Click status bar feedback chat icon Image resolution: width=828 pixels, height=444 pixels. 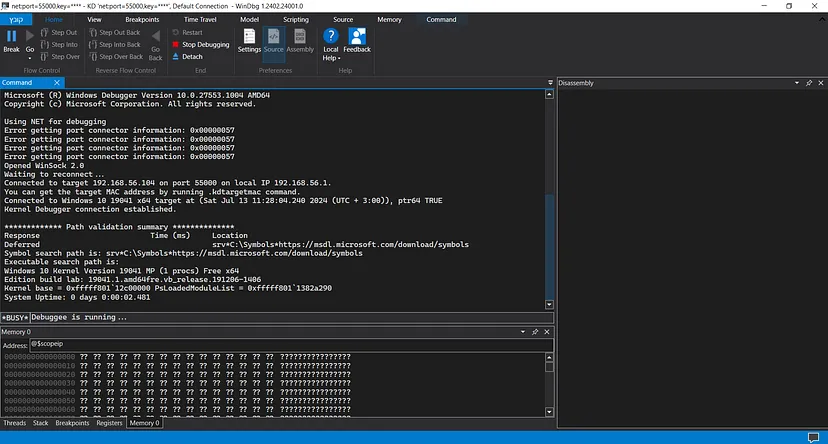[x=814, y=438]
